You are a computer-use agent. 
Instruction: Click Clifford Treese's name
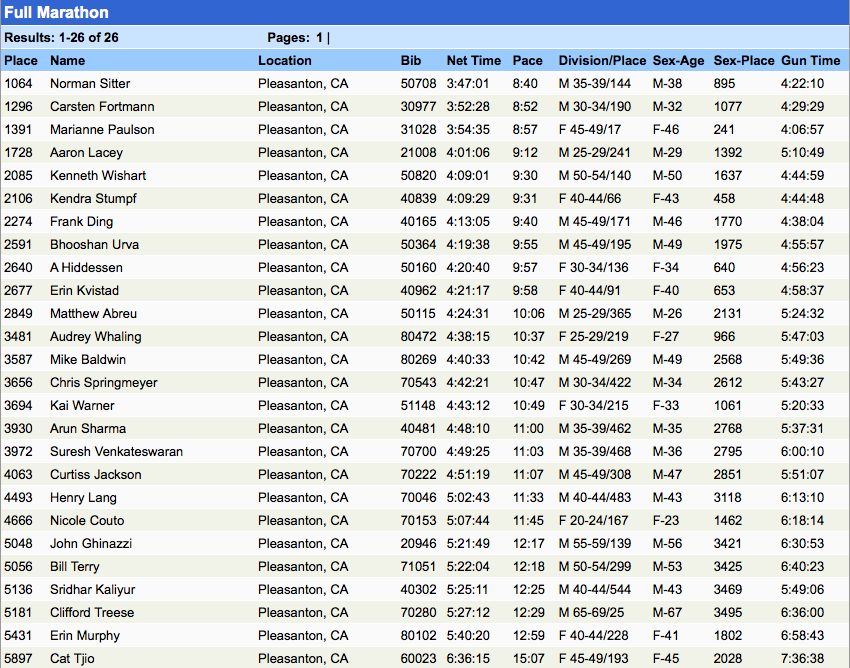92,613
